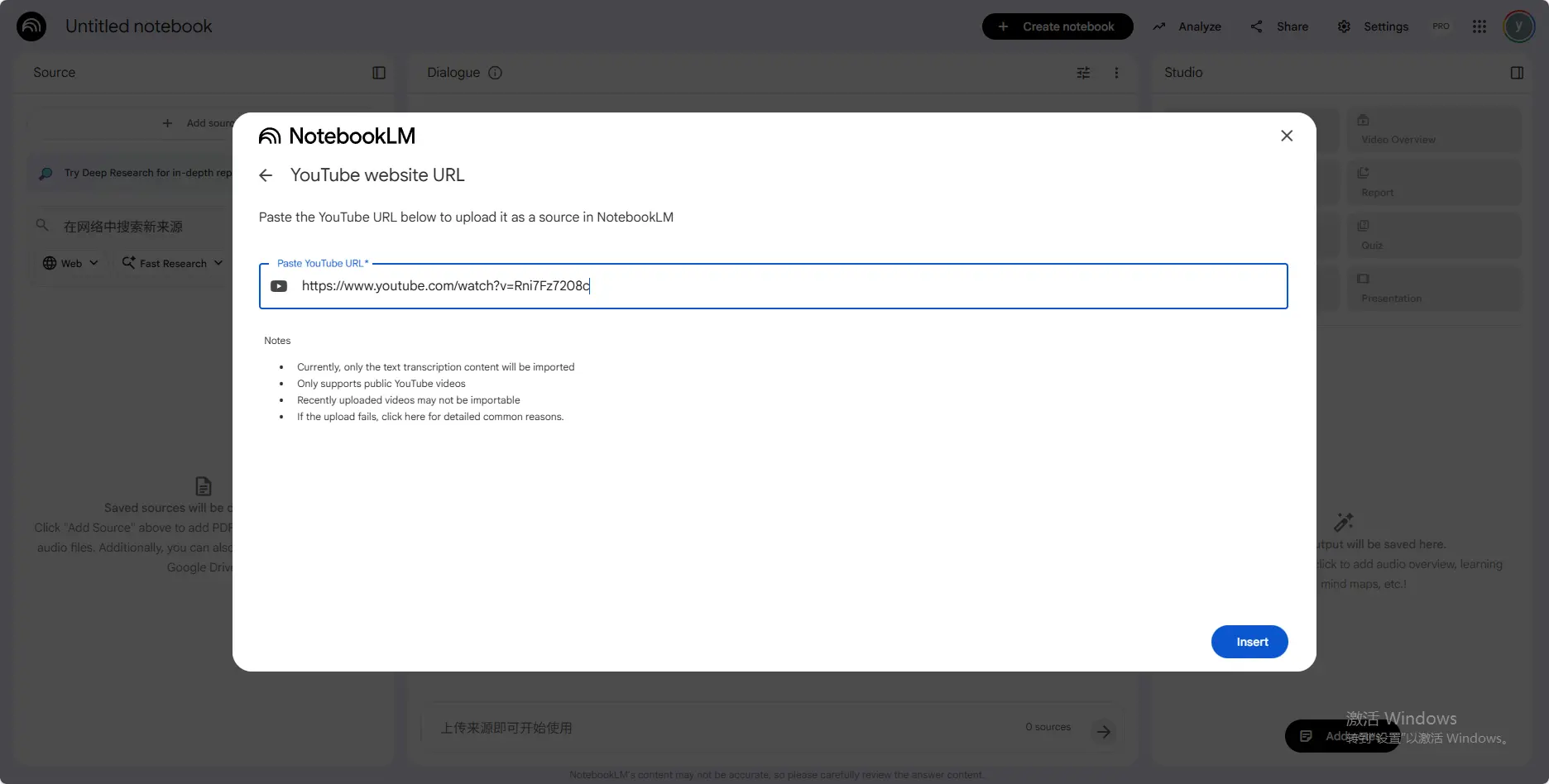Click the Presentation tile in Studio
The height and width of the screenshot is (784, 1549).
click(1434, 289)
